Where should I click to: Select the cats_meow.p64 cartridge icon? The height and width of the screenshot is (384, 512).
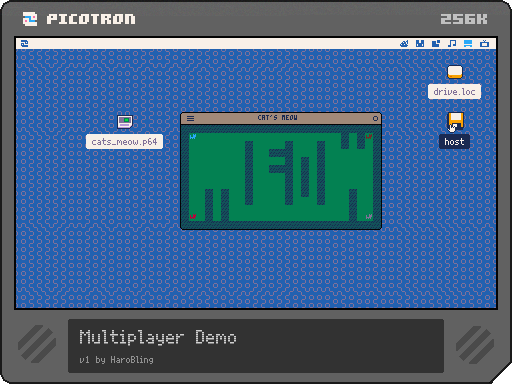[125, 122]
